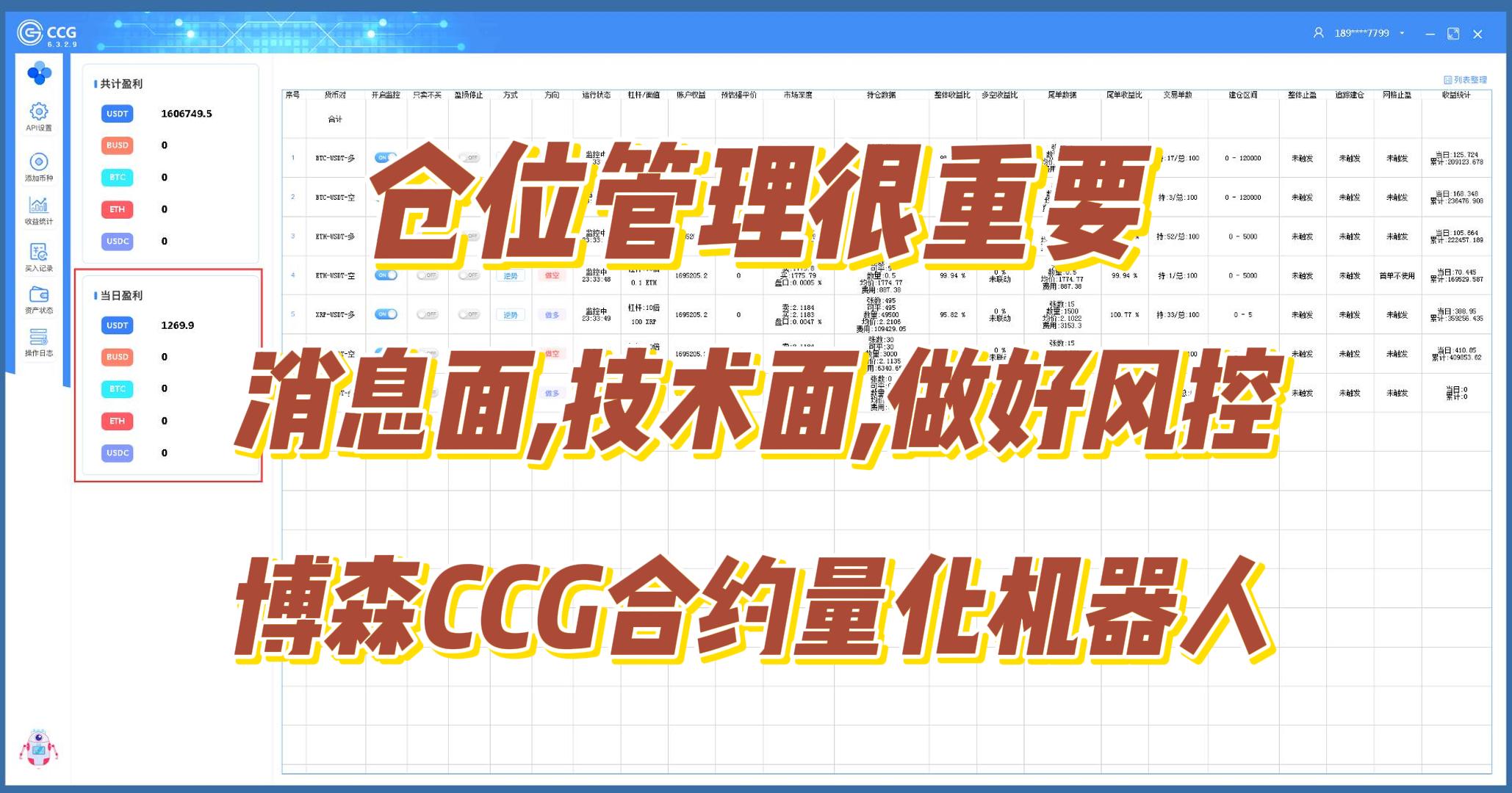Click BTC badge under 共计盈利

coord(117,177)
